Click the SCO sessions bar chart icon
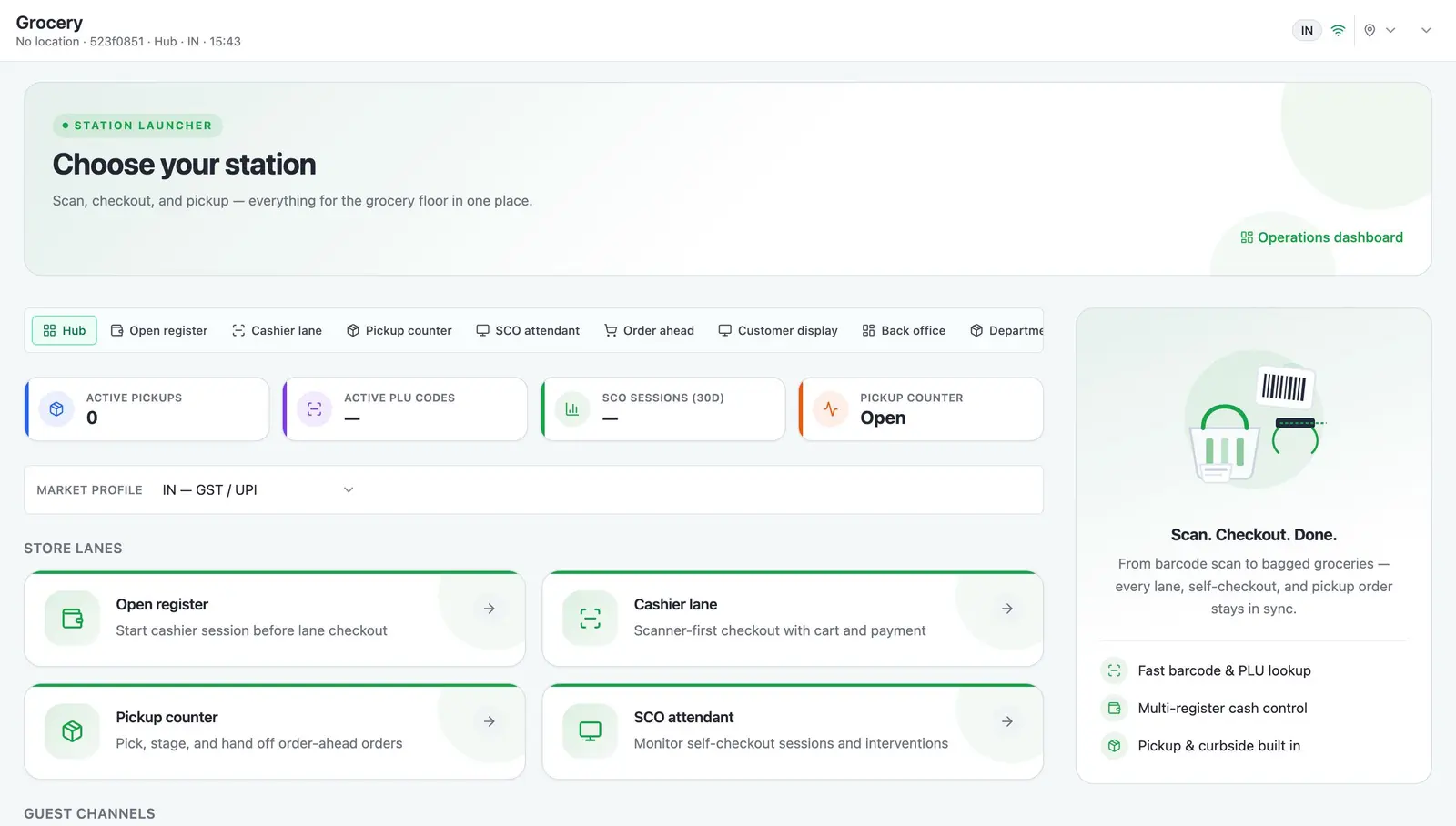1456x826 pixels. pos(572,409)
